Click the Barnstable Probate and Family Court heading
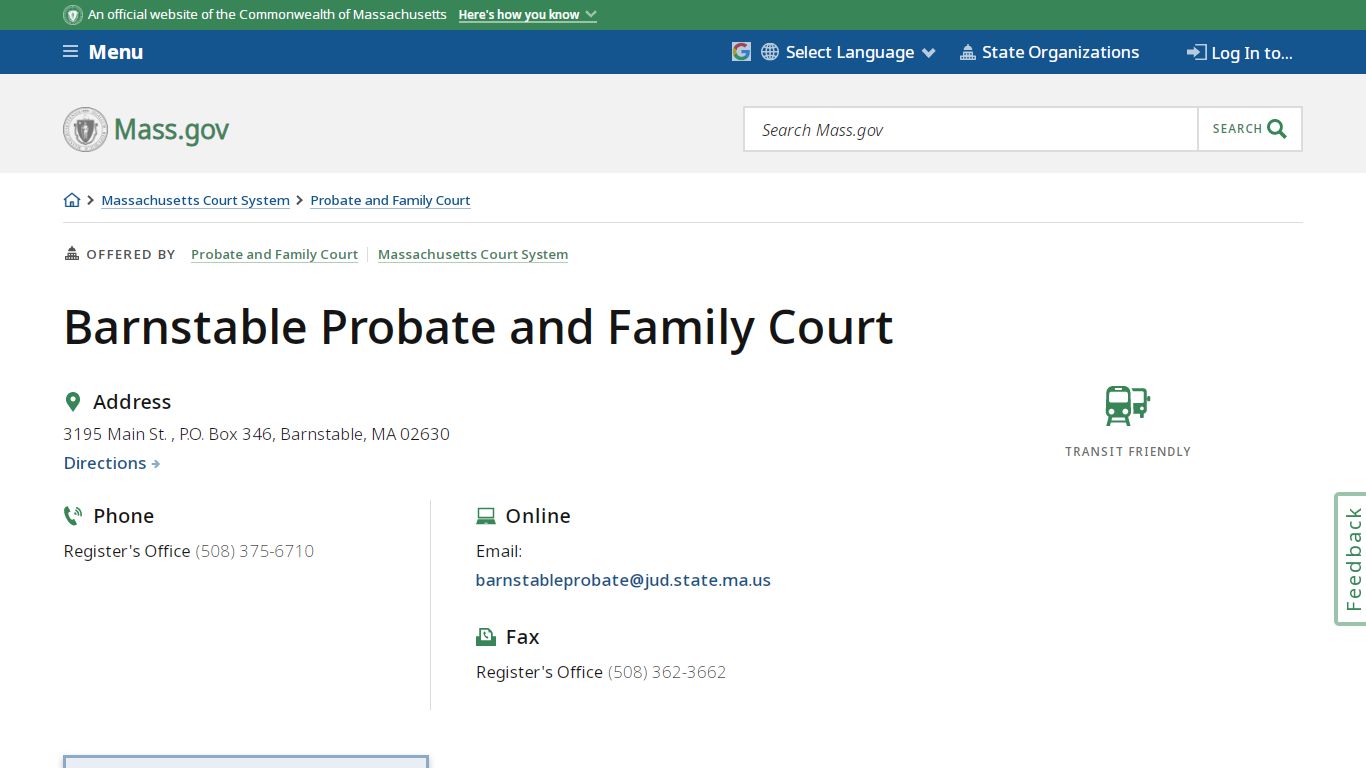 [479, 327]
